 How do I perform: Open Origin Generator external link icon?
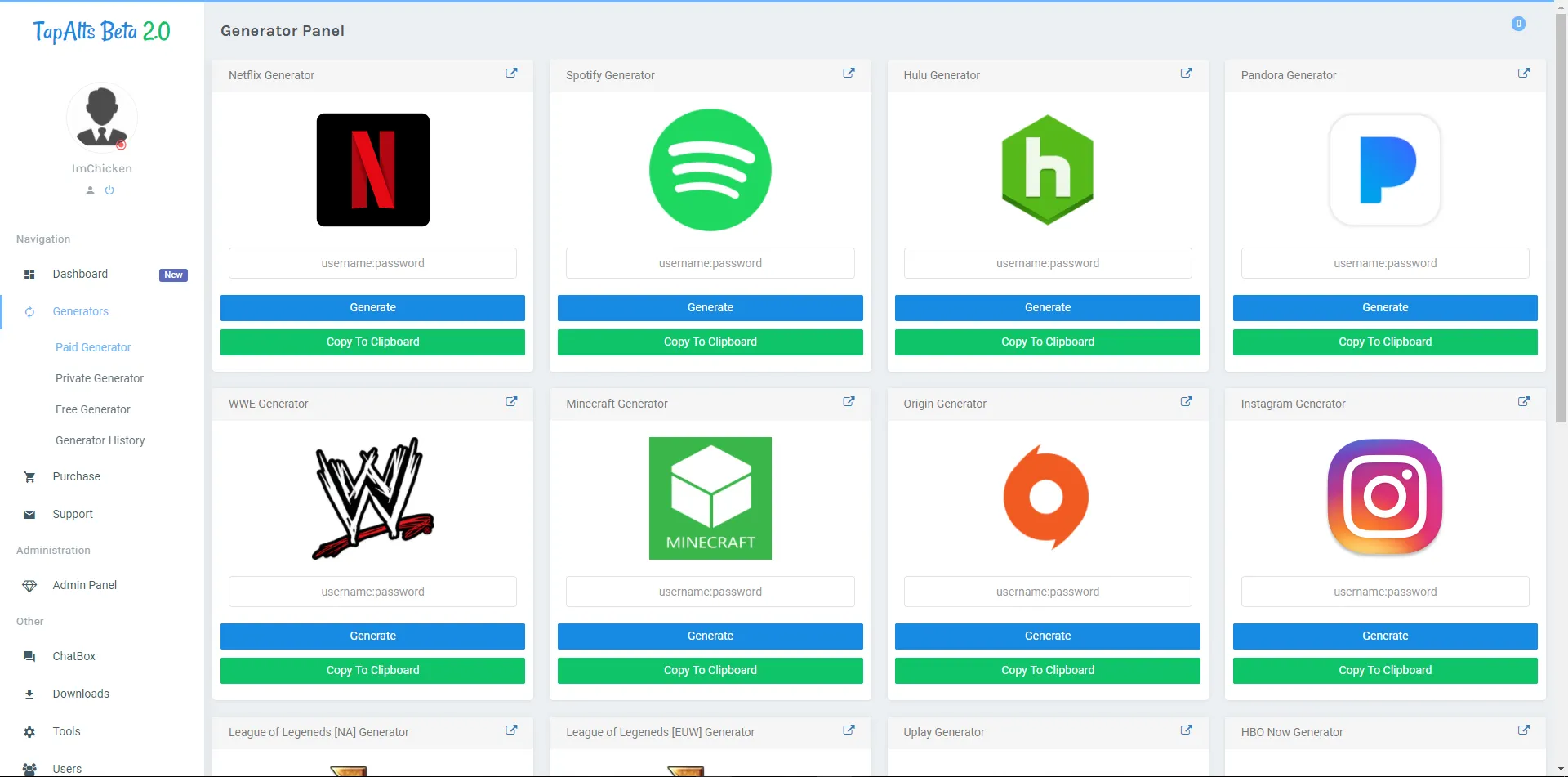(1187, 401)
